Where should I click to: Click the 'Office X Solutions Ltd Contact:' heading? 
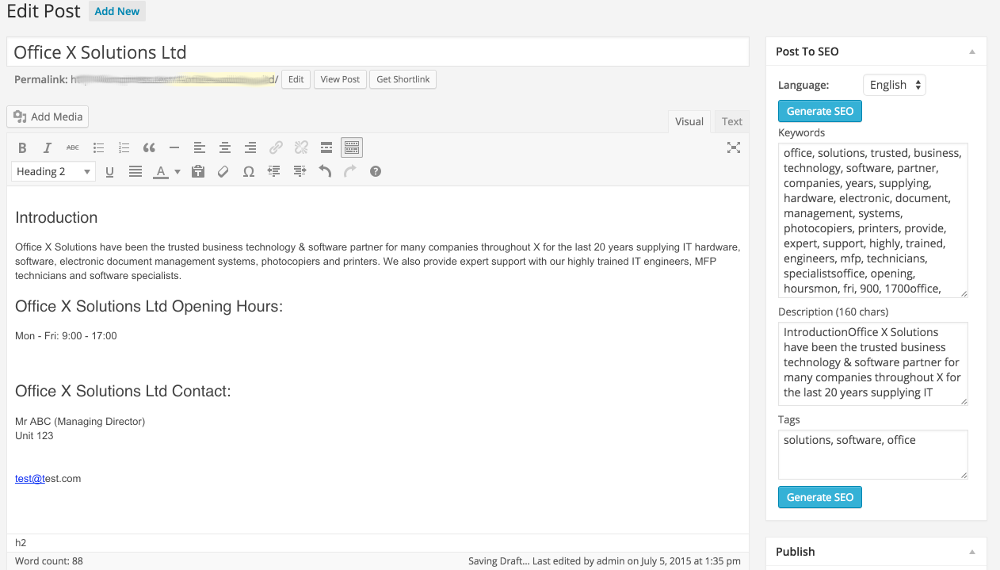pos(123,391)
